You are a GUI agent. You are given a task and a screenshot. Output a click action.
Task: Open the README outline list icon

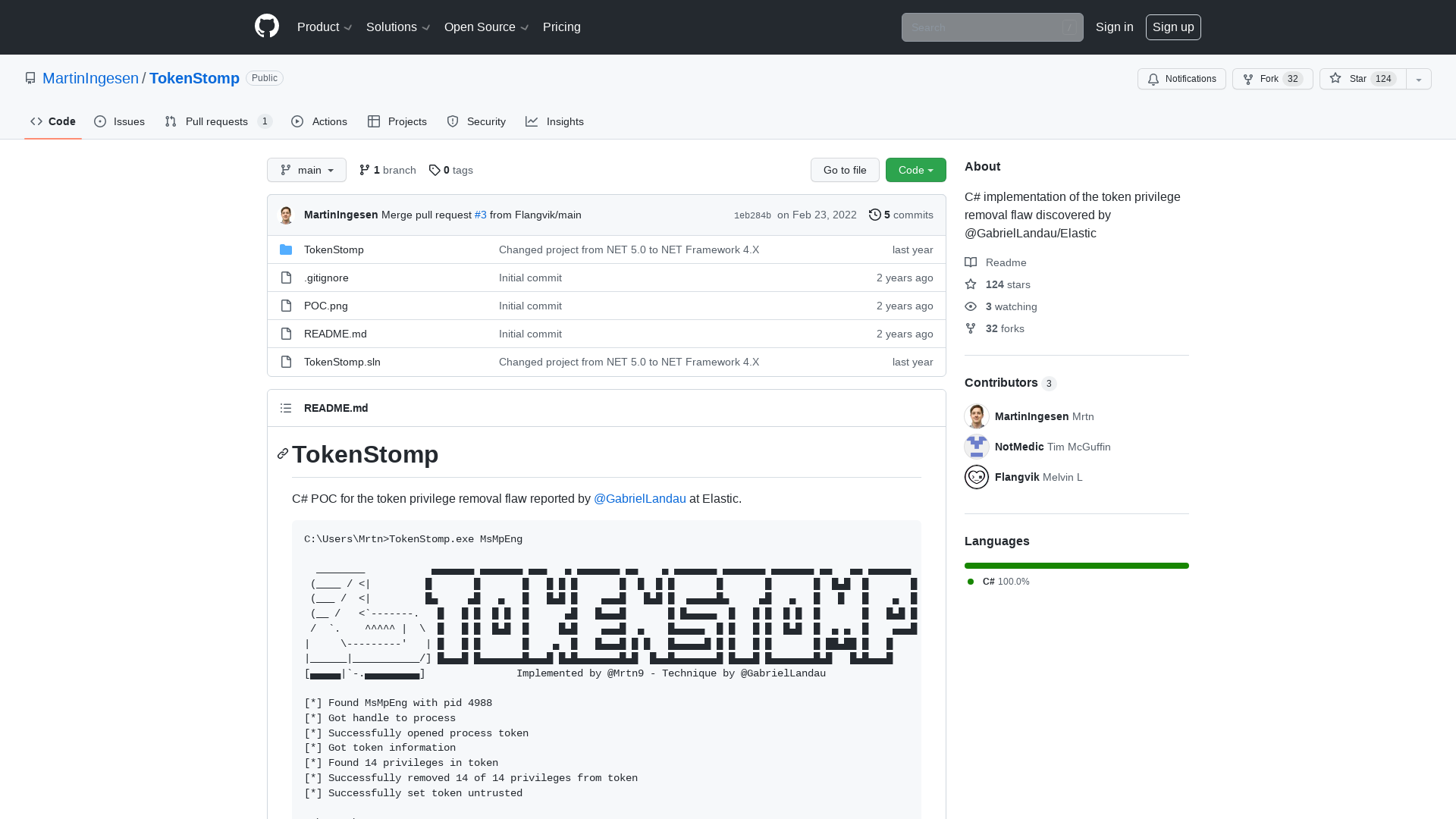pos(286,408)
